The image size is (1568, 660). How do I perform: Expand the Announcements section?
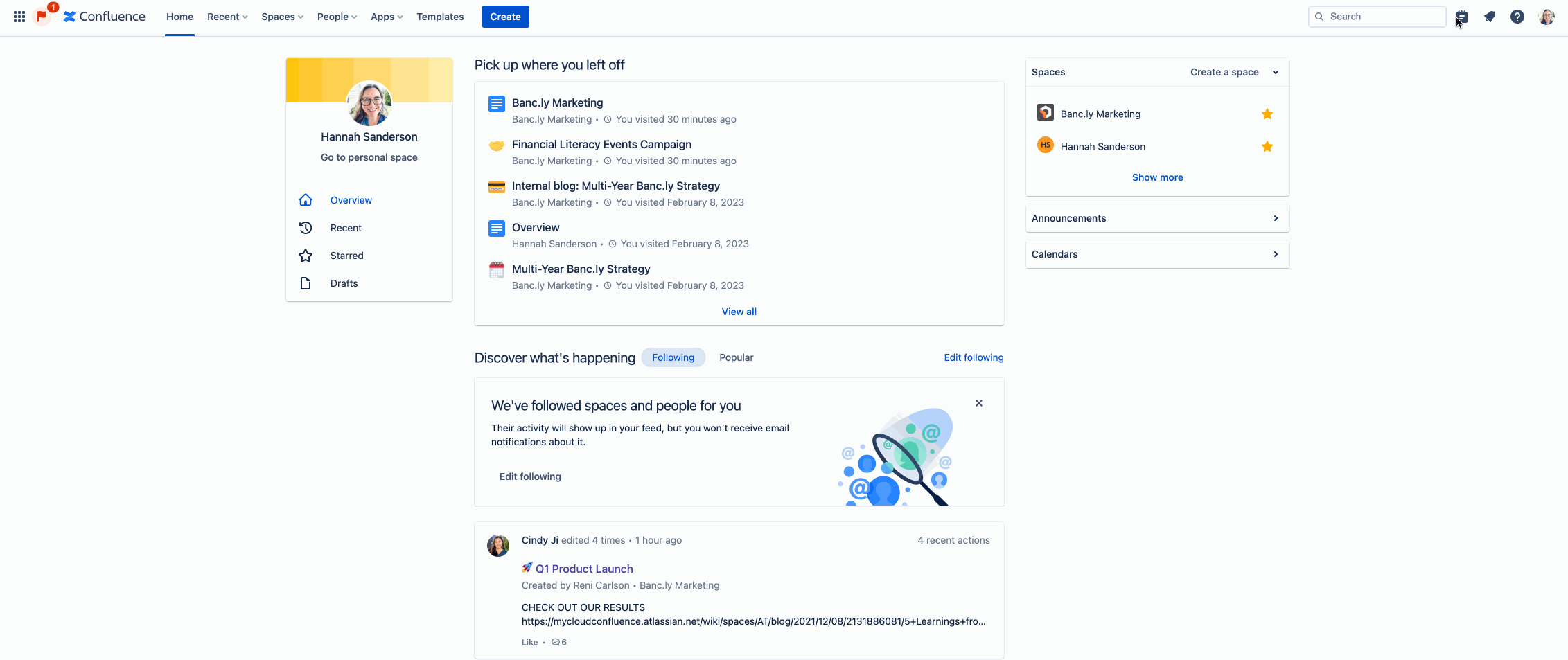click(x=1275, y=217)
